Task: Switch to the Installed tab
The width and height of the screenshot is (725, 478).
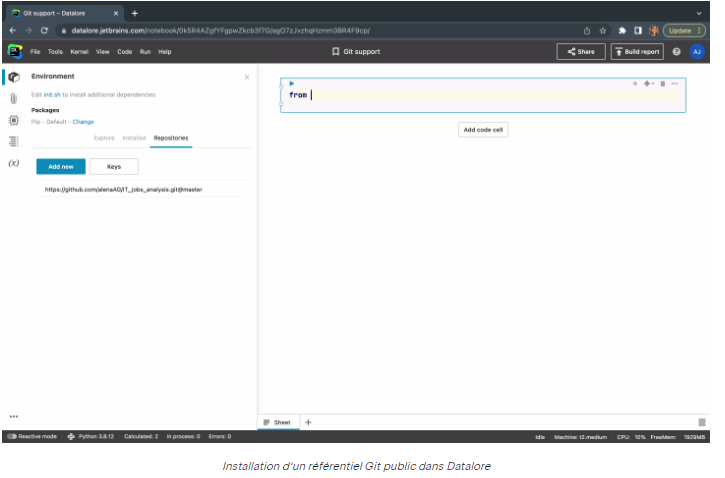Action: [x=134, y=137]
